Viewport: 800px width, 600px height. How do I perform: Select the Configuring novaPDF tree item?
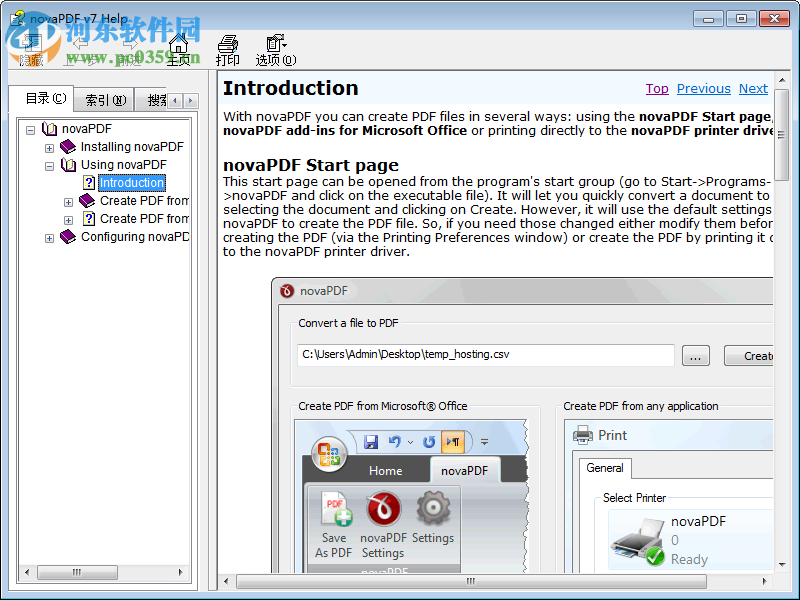[135, 237]
